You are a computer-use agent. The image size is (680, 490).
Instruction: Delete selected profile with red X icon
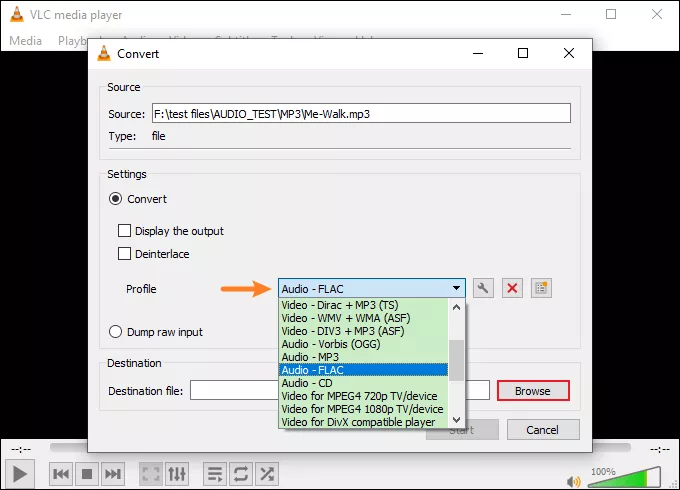tap(512, 288)
